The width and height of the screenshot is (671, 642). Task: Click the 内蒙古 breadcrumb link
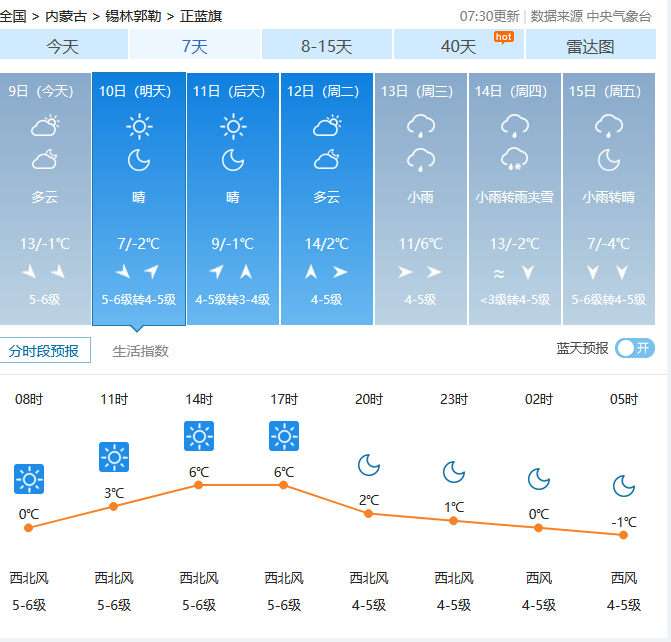click(x=66, y=16)
